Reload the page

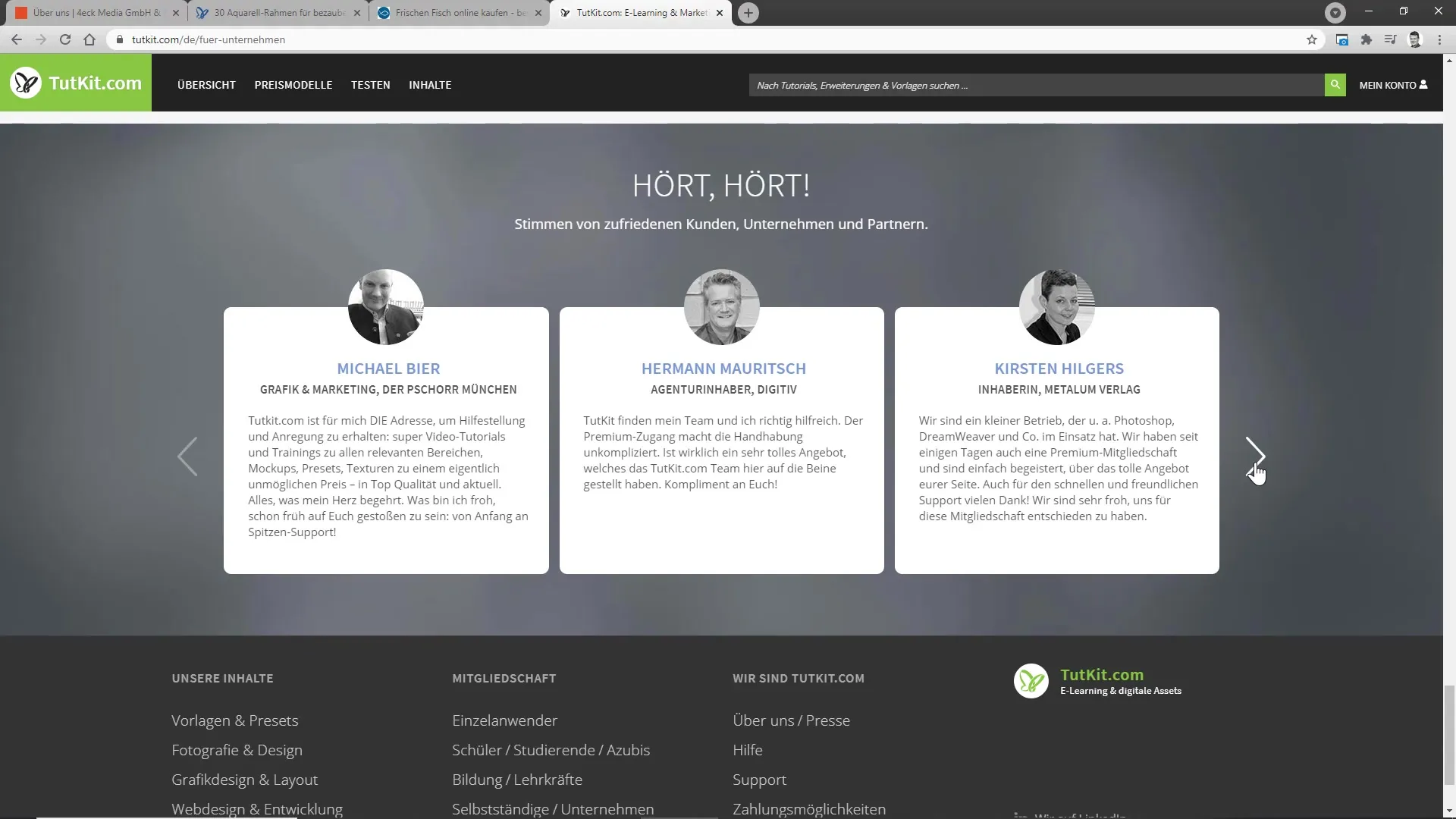click(x=65, y=39)
